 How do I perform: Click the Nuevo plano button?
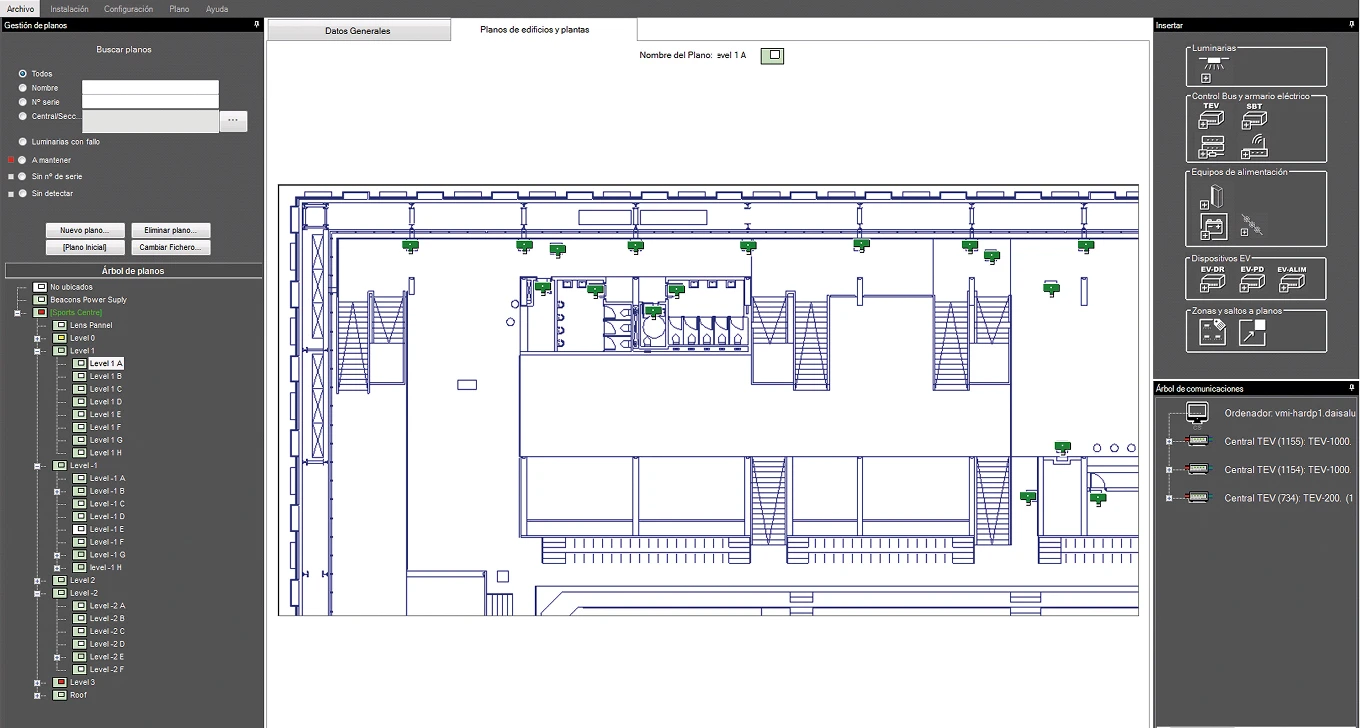(85, 231)
